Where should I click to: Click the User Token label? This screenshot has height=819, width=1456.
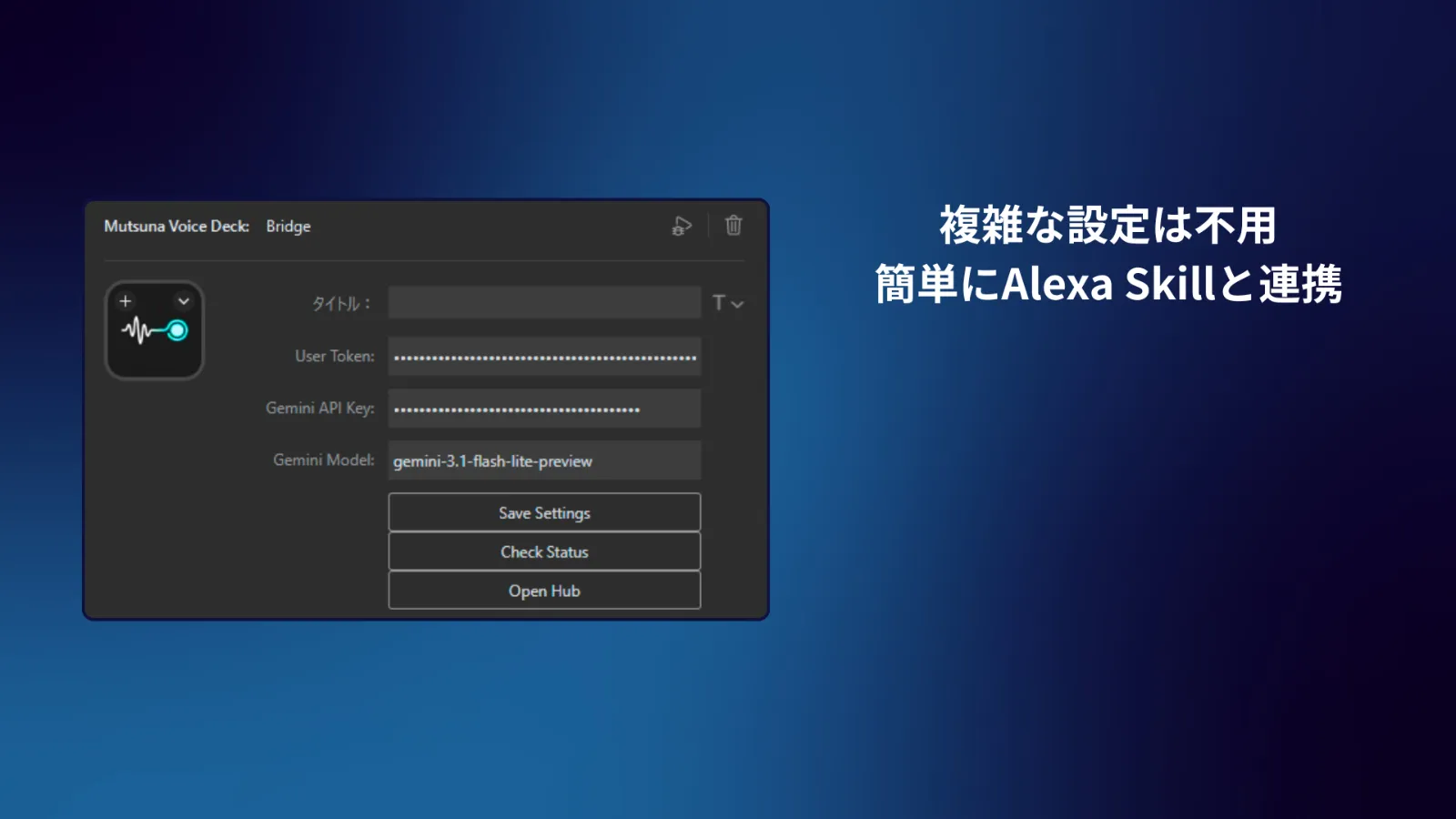[x=334, y=356]
